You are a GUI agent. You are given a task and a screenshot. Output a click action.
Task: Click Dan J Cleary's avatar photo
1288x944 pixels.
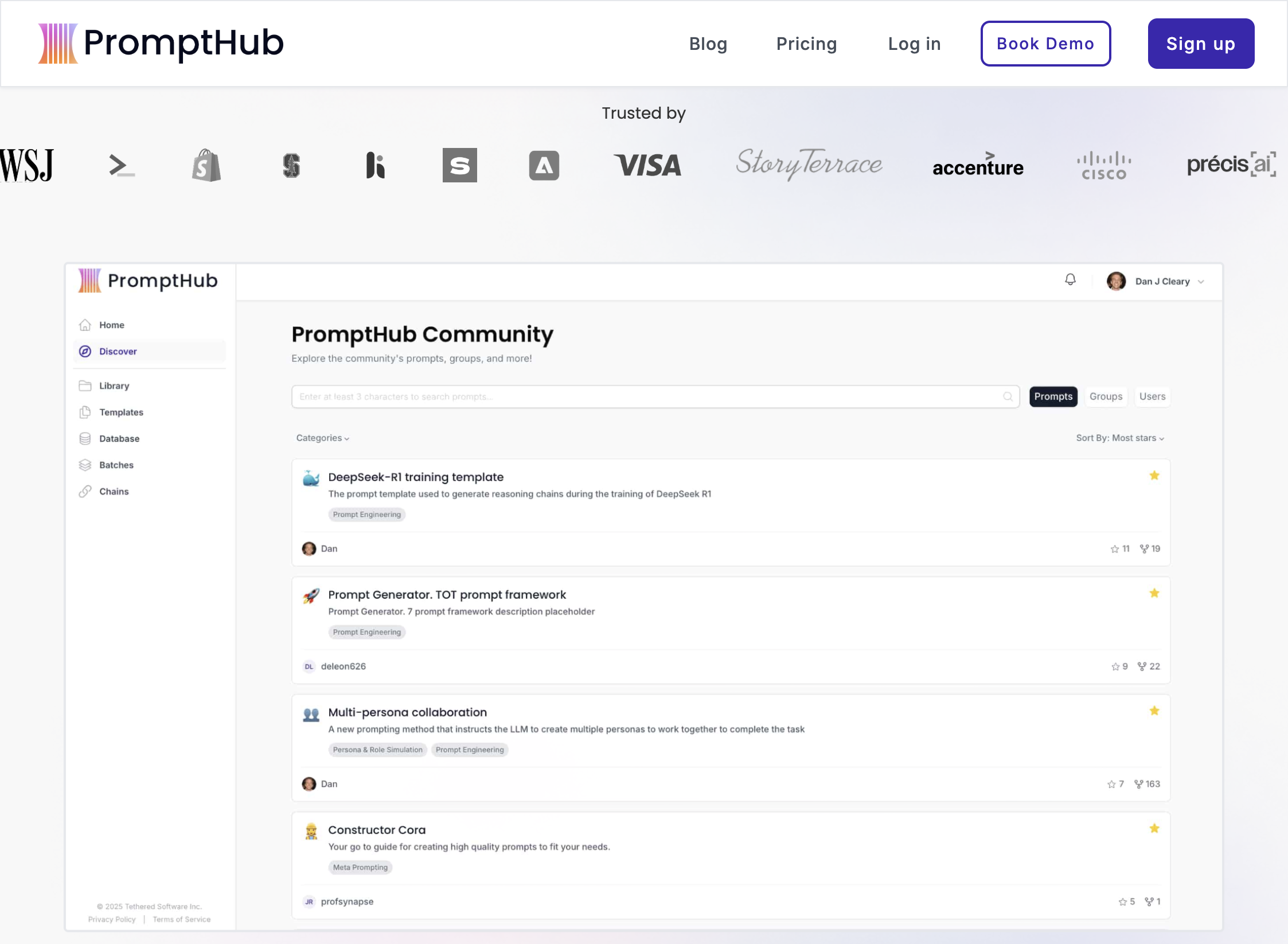tap(1116, 281)
